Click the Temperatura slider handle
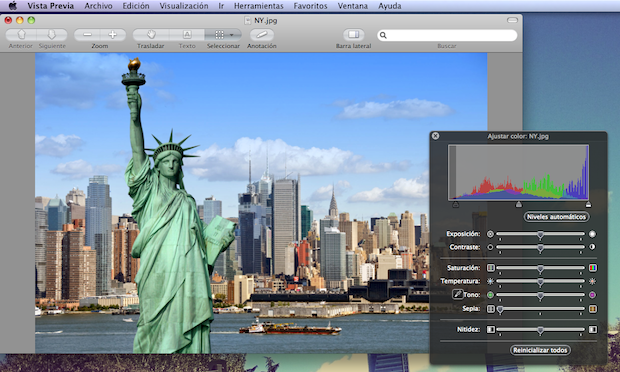This screenshot has height=372, width=620. tap(540, 282)
